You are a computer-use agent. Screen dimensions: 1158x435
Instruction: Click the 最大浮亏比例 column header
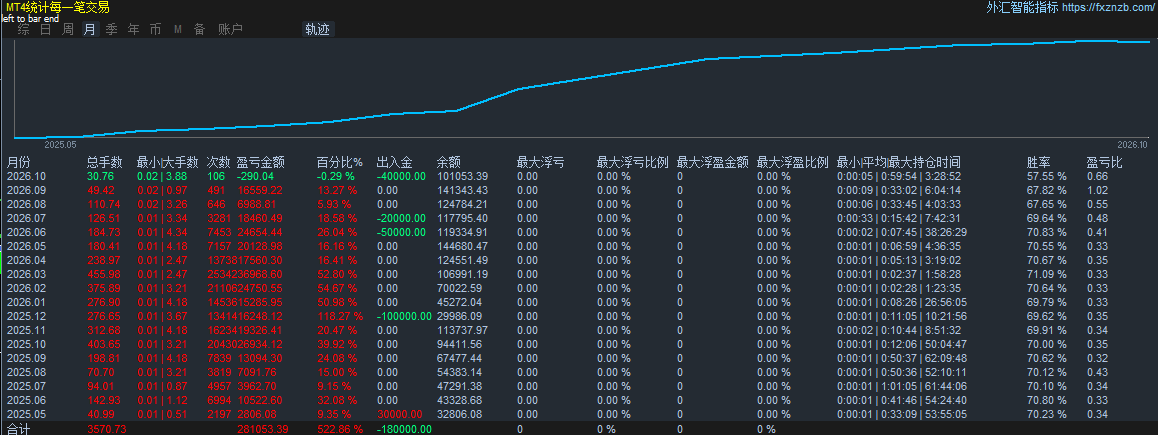point(632,162)
